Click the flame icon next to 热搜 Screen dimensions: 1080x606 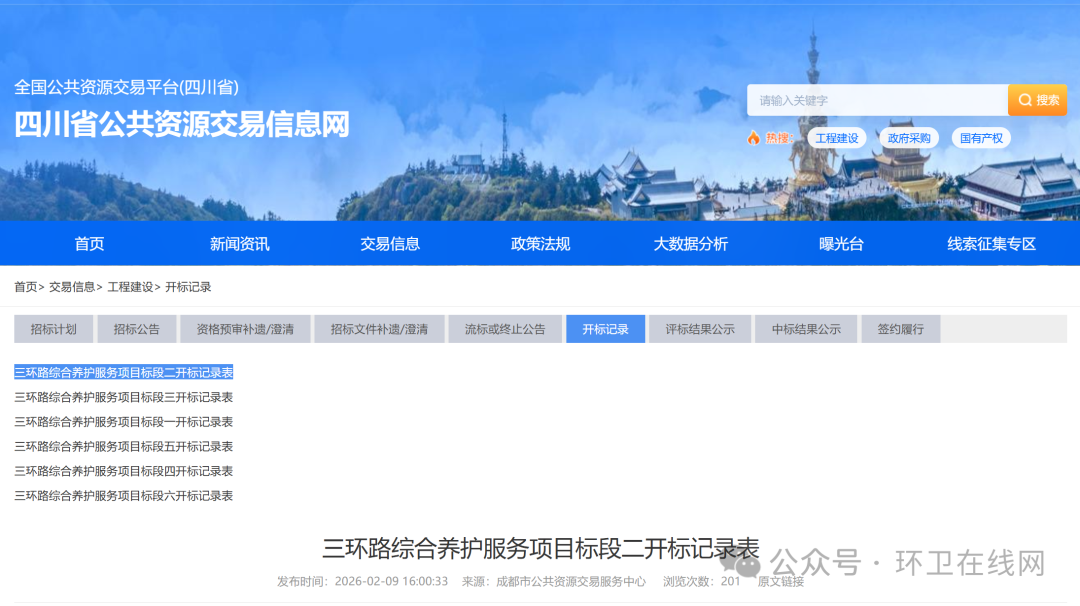coord(754,138)
